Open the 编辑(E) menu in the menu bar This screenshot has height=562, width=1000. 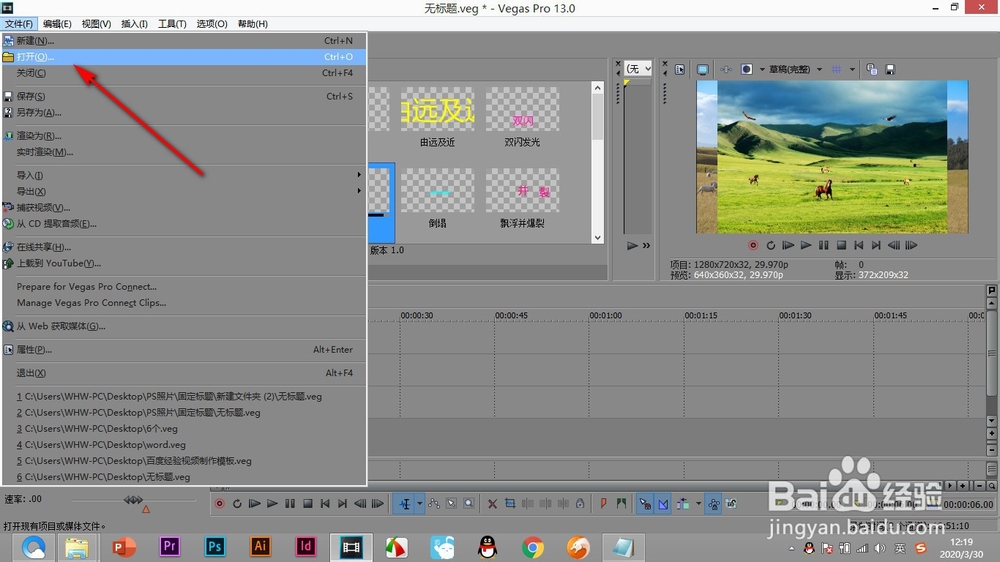tap(57, 24)
